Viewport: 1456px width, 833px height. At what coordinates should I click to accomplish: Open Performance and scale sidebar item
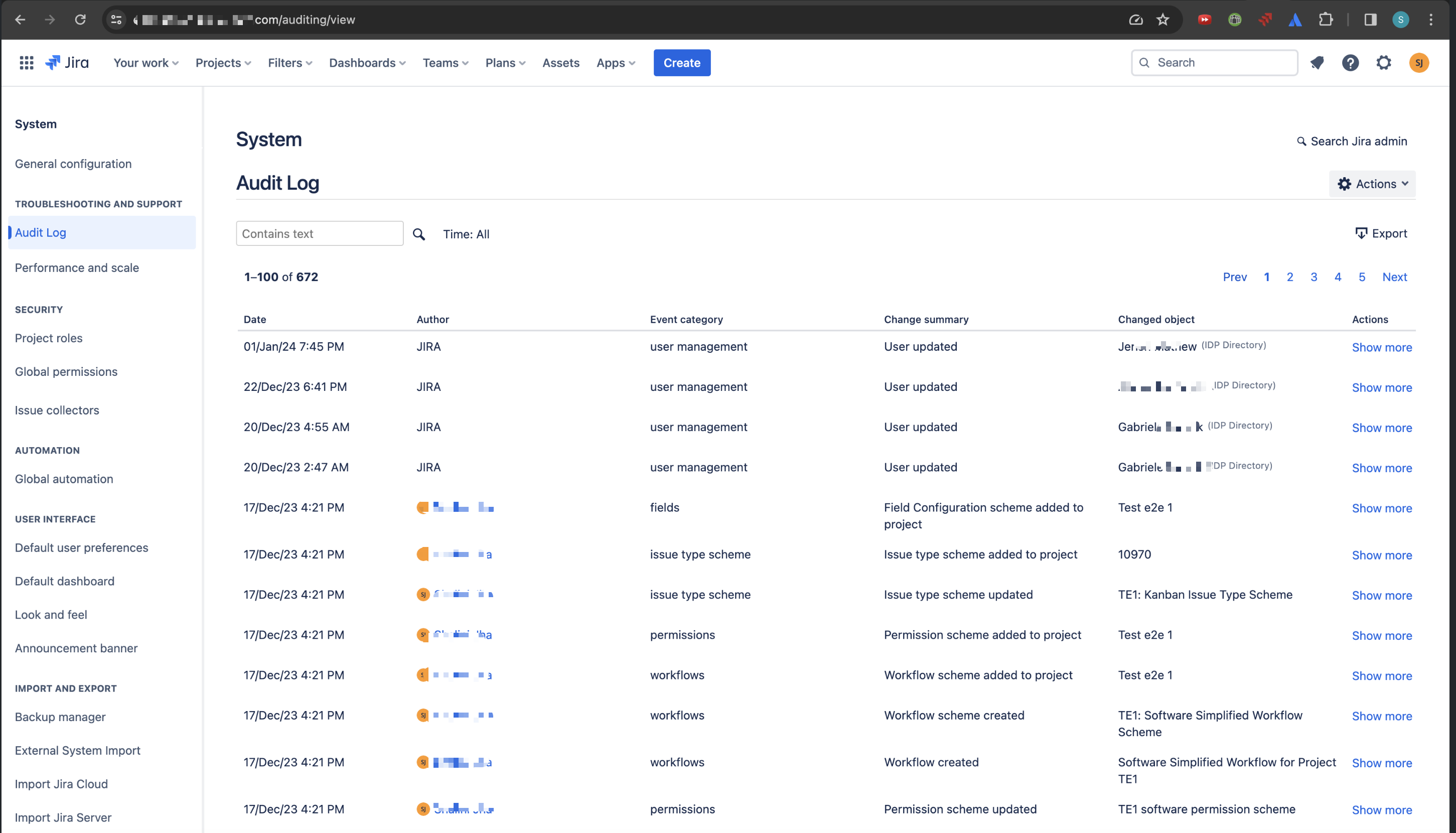(x=77, y=268)
